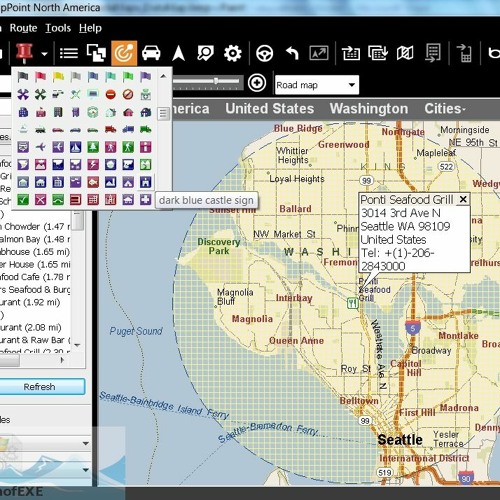Viewport: 500px width, 500px height.
Task: Open settings with the gear icon
Action: click(233, 53)
